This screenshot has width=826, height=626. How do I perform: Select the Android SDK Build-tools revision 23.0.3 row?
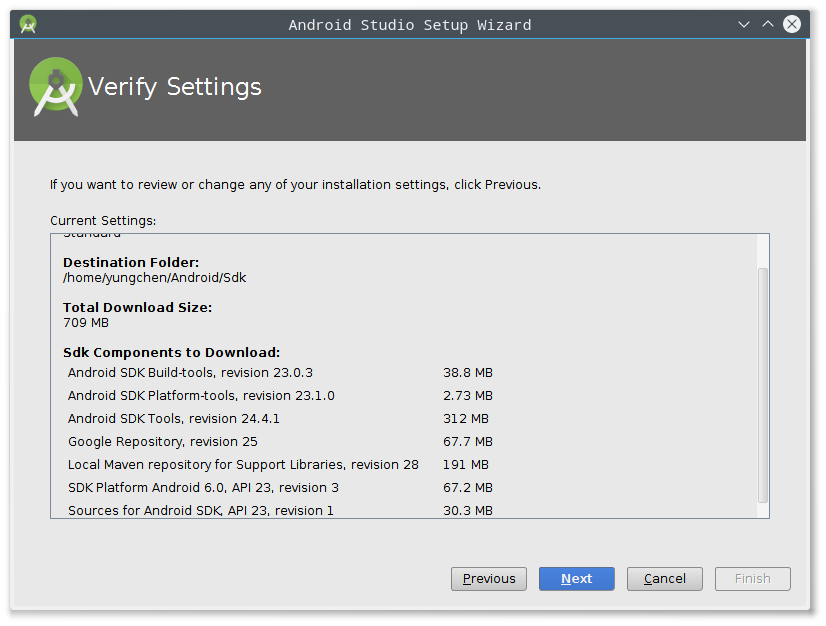pyautogui.click(x=280, y=373)
